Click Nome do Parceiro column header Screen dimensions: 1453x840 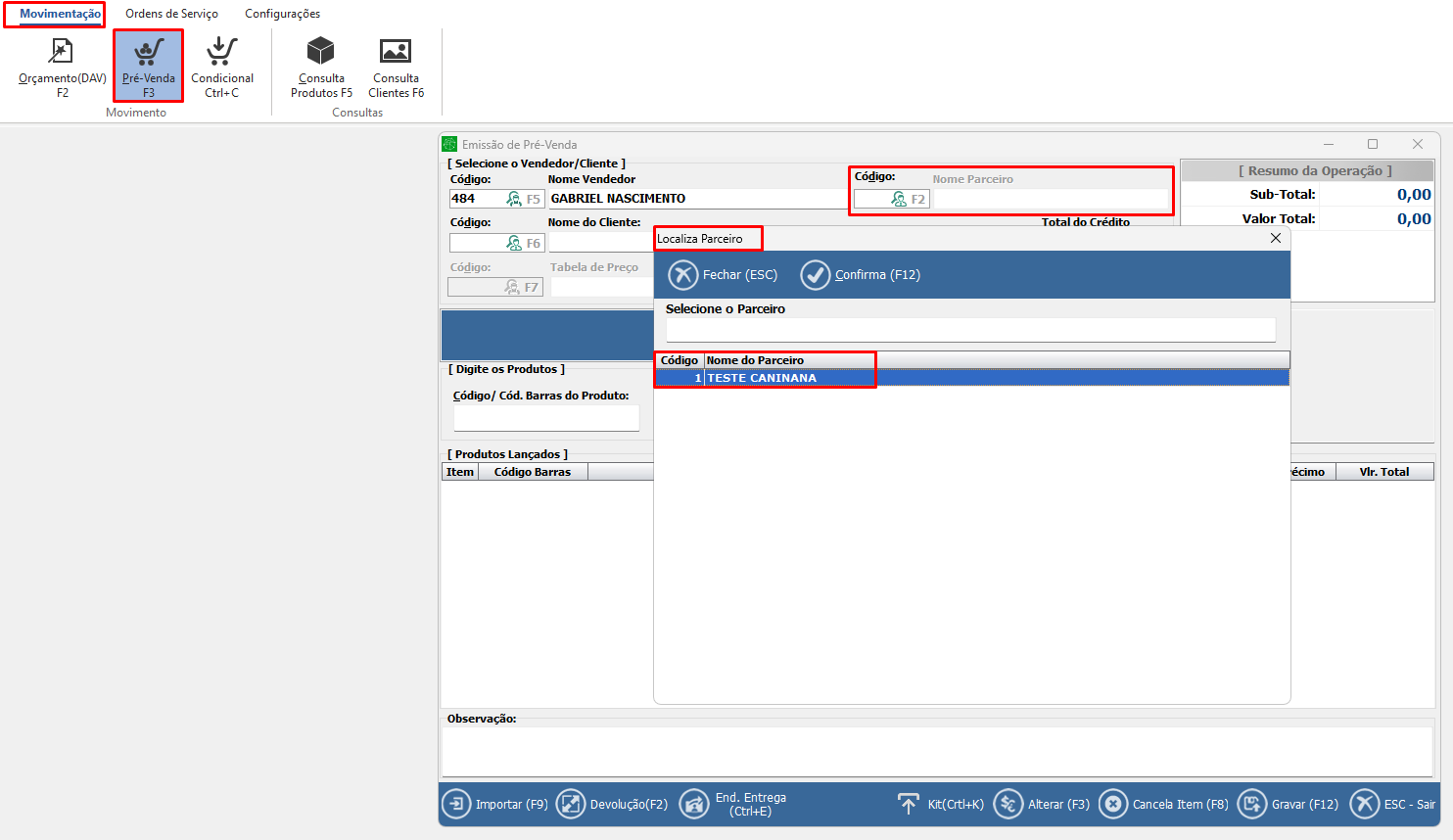(755, 360)
